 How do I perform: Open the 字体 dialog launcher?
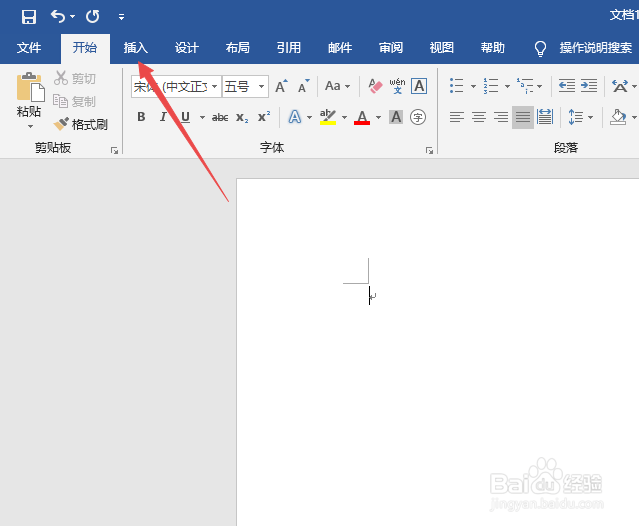click(x=429, y=150)
